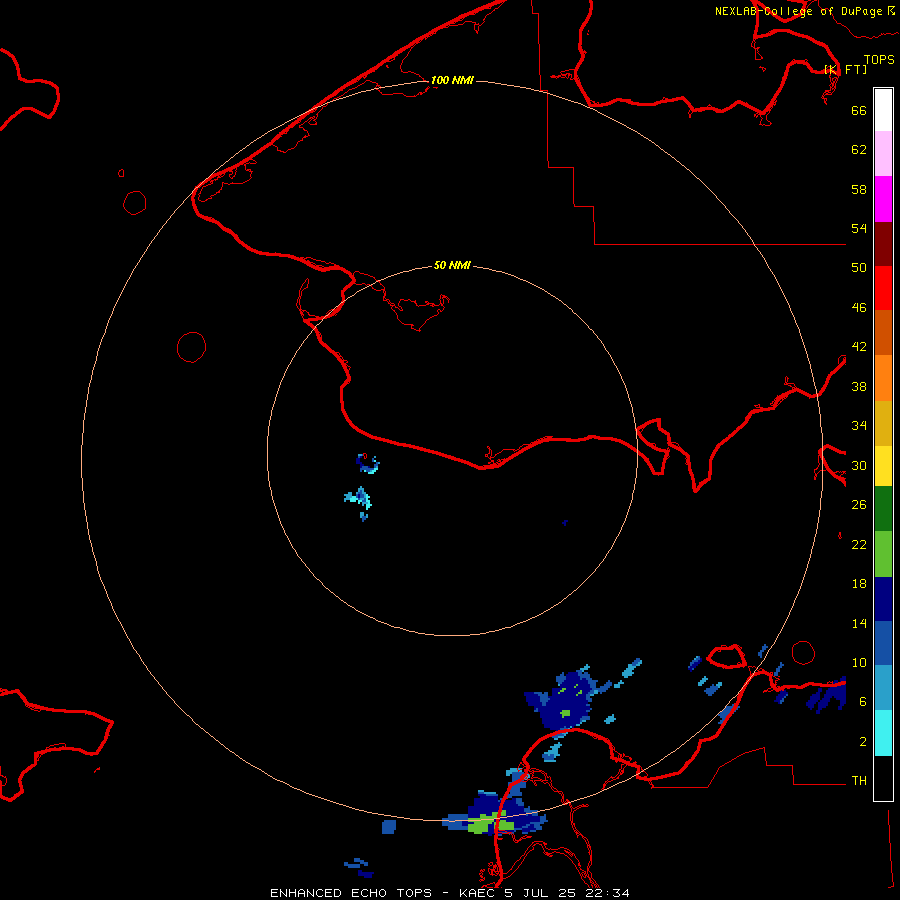
Task: Pick the magenta color band in the legend
Action: pos(883,199)
